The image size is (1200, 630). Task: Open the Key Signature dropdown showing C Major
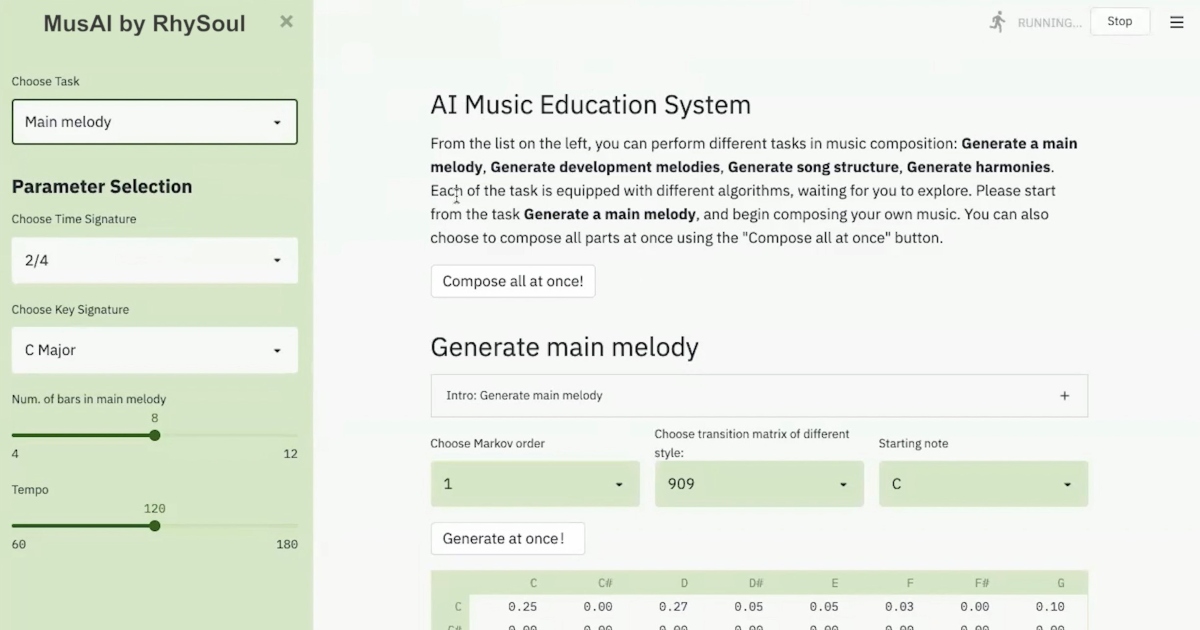tap(154, 350)
